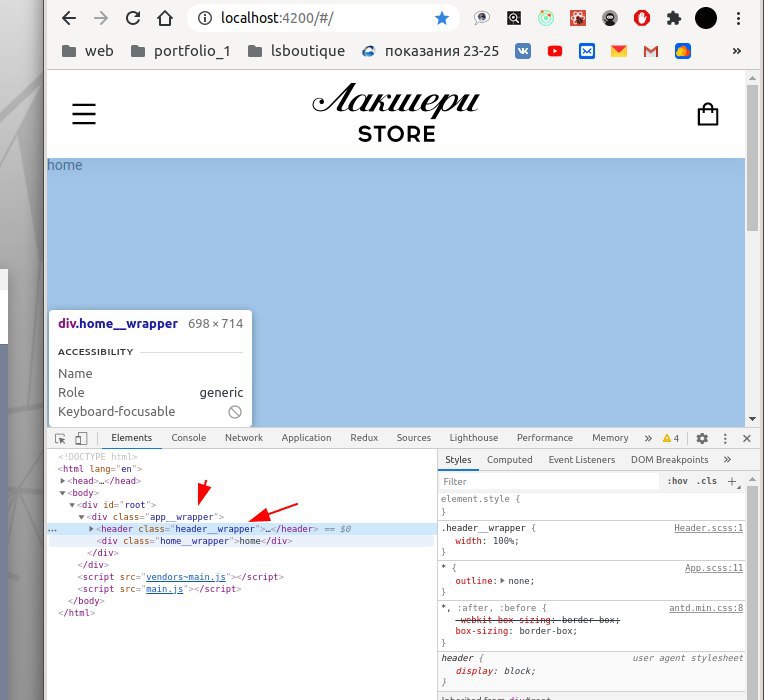The image size is (764, 700).
Task: Show more bookmarks with the double chevron
Action: coord(737,51)
